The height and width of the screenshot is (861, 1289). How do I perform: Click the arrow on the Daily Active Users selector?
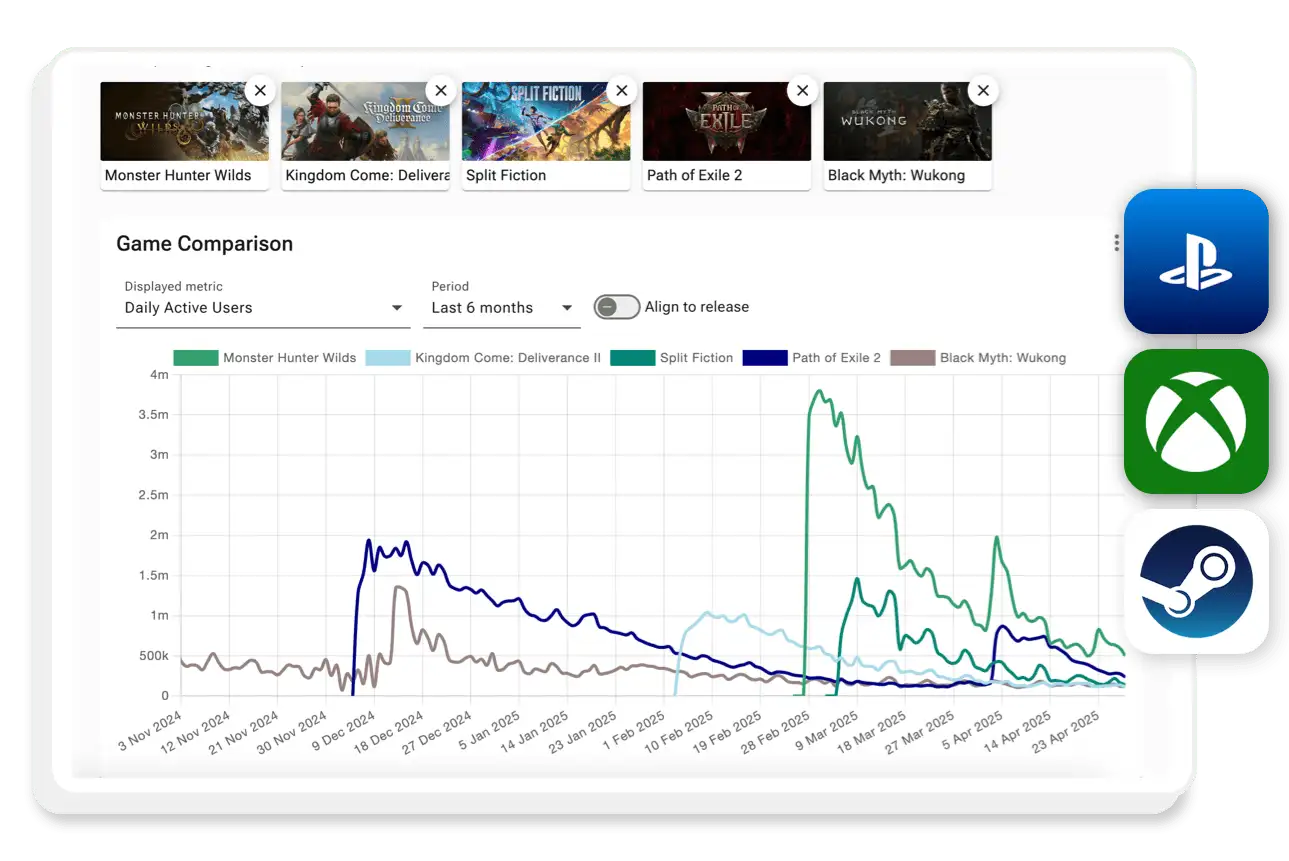[397, 308]
